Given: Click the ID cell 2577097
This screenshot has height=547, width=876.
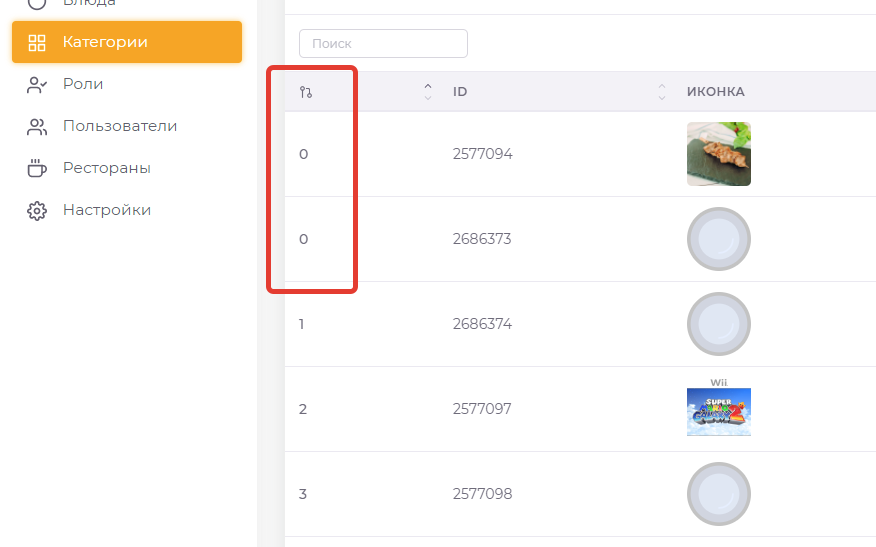Looking at the screenshot, I should [x=482, y=409].
